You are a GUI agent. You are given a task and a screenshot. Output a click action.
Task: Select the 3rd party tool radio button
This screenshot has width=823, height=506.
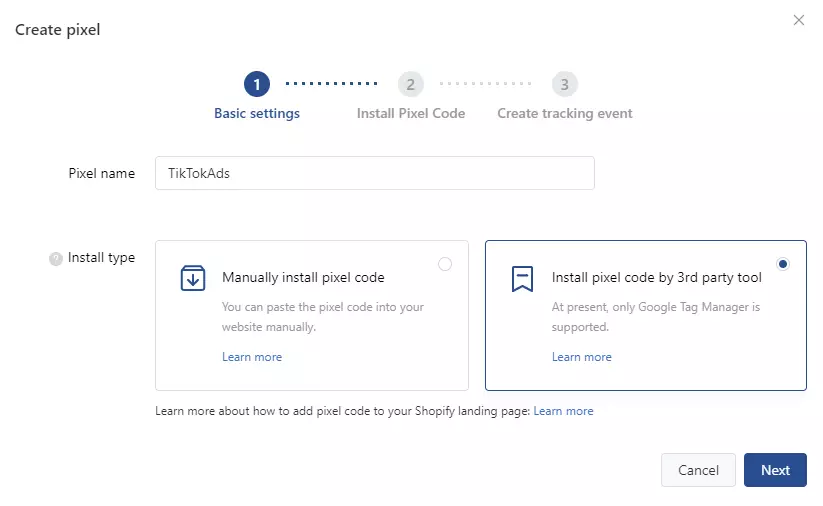click(783, 264)
